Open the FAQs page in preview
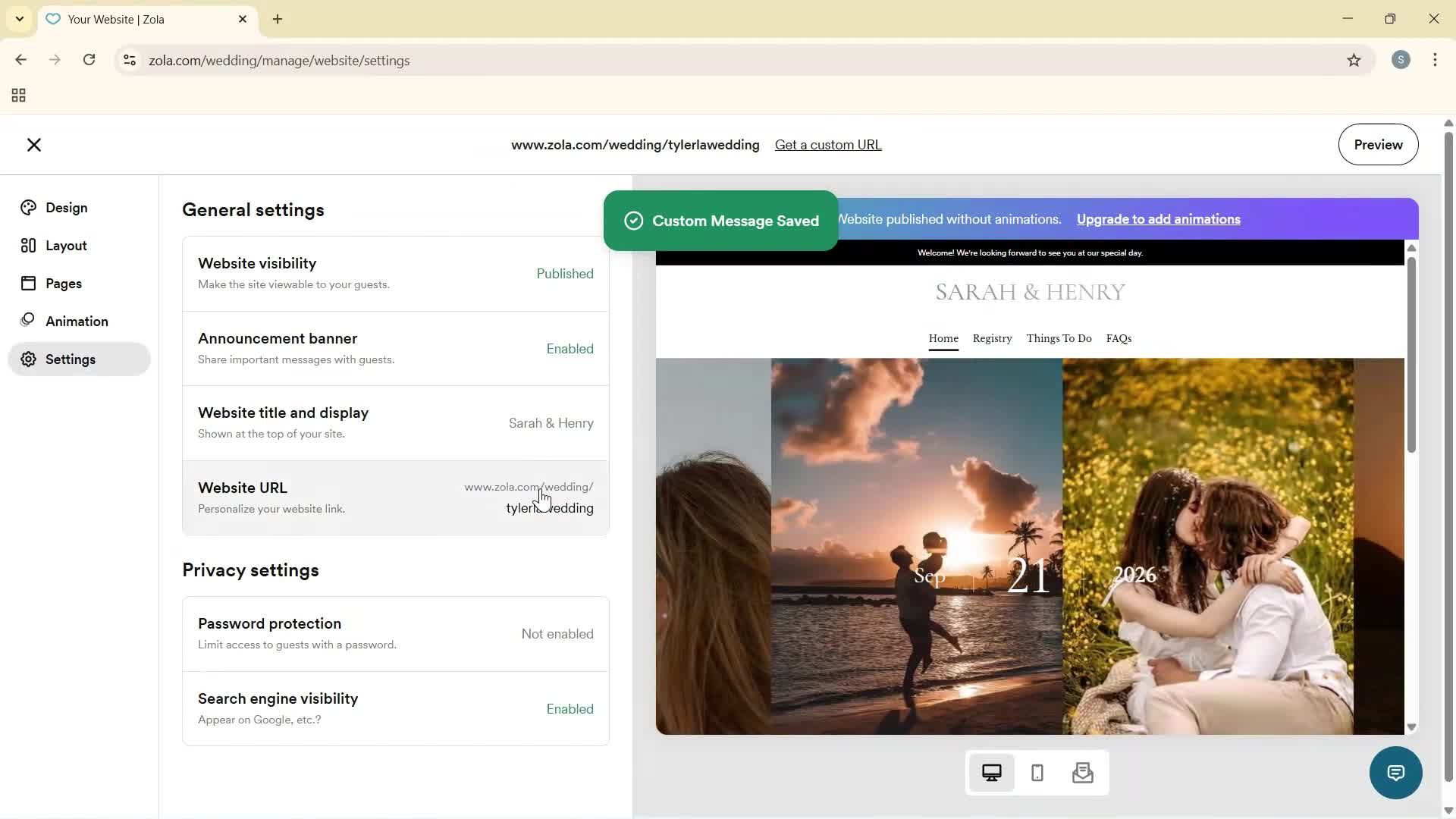1456x819 pixels. coord(1119,338)
